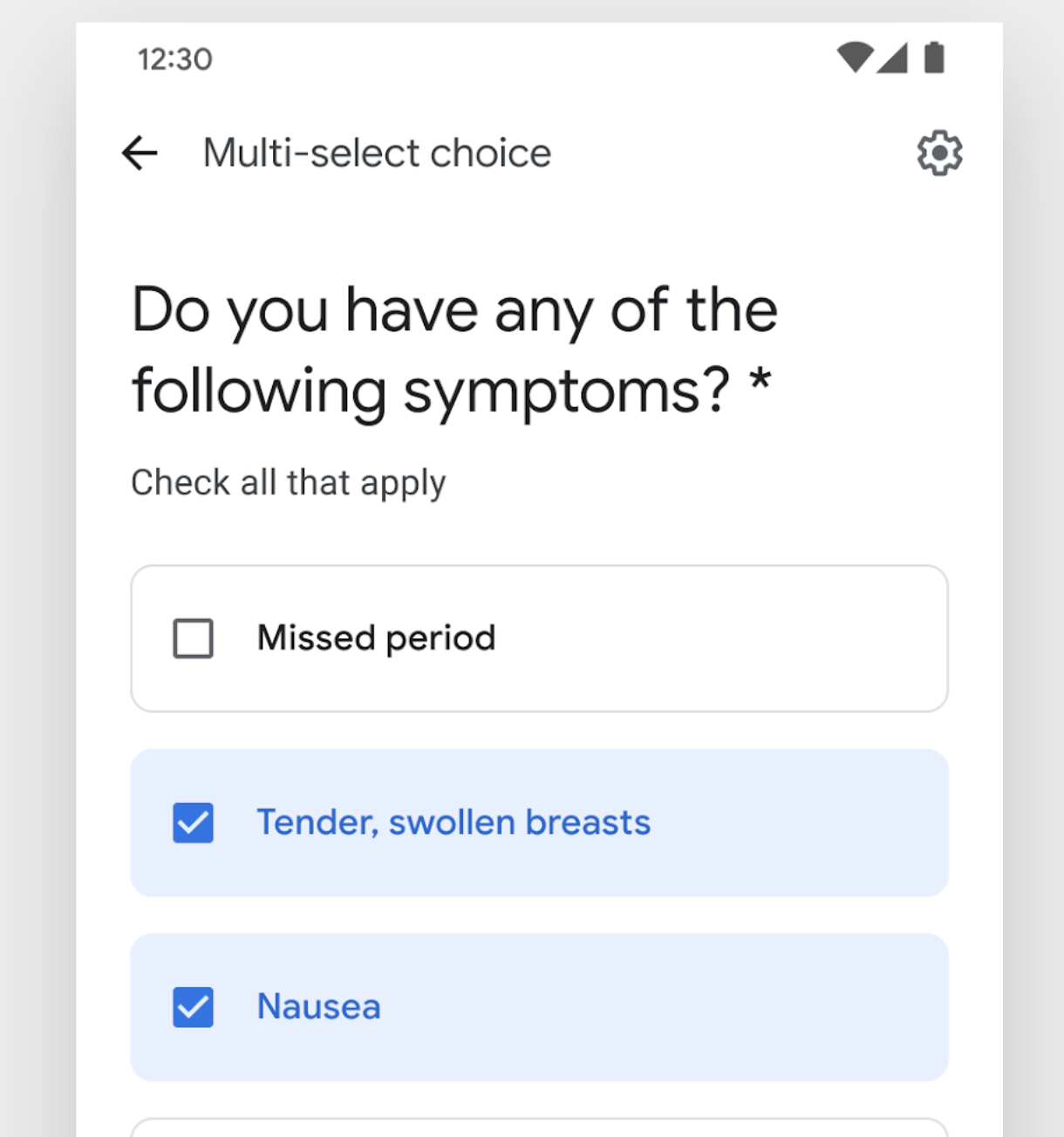Screen dimensions: 1064x1137
Task: Click the battery status icon
Action: [x=935, y=58]
